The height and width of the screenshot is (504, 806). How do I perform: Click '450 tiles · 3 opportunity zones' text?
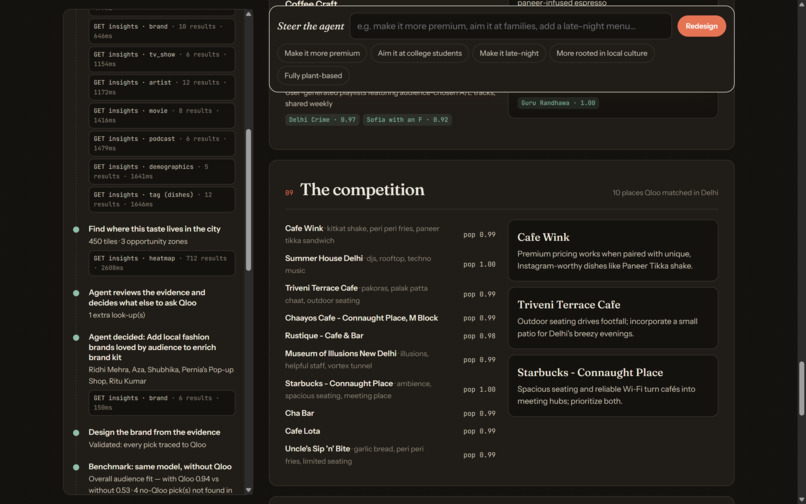(x=138, y=242)
